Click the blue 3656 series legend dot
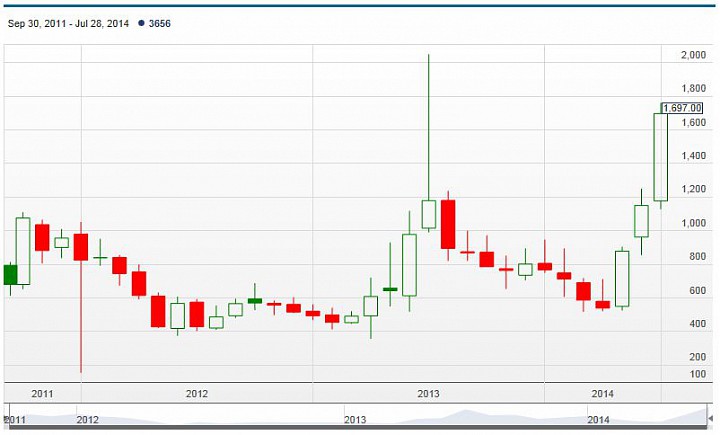Screen dimensions: 720x435 tap(141, 23)
